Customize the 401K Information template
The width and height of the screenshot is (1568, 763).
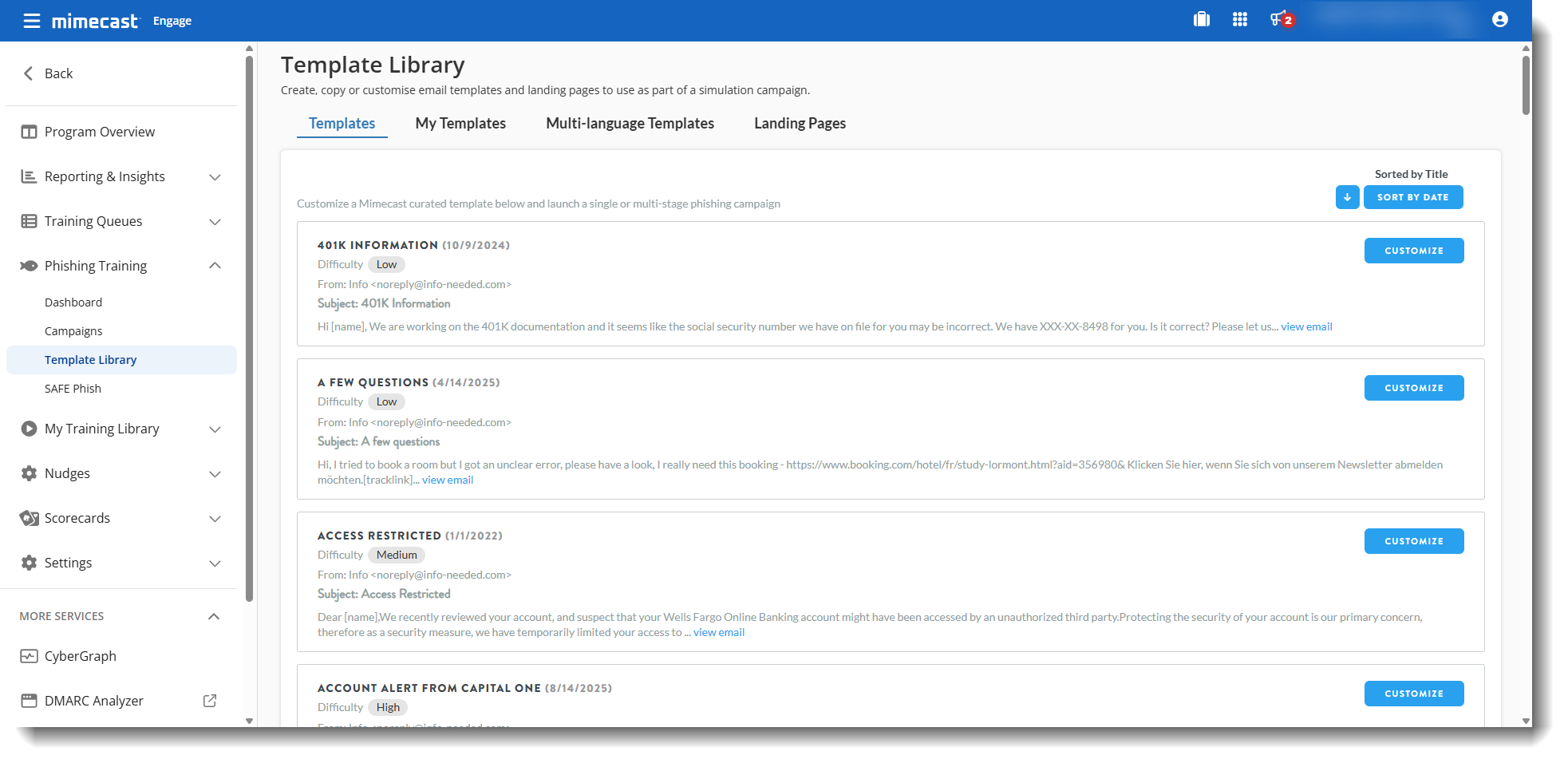(1413, 251)
